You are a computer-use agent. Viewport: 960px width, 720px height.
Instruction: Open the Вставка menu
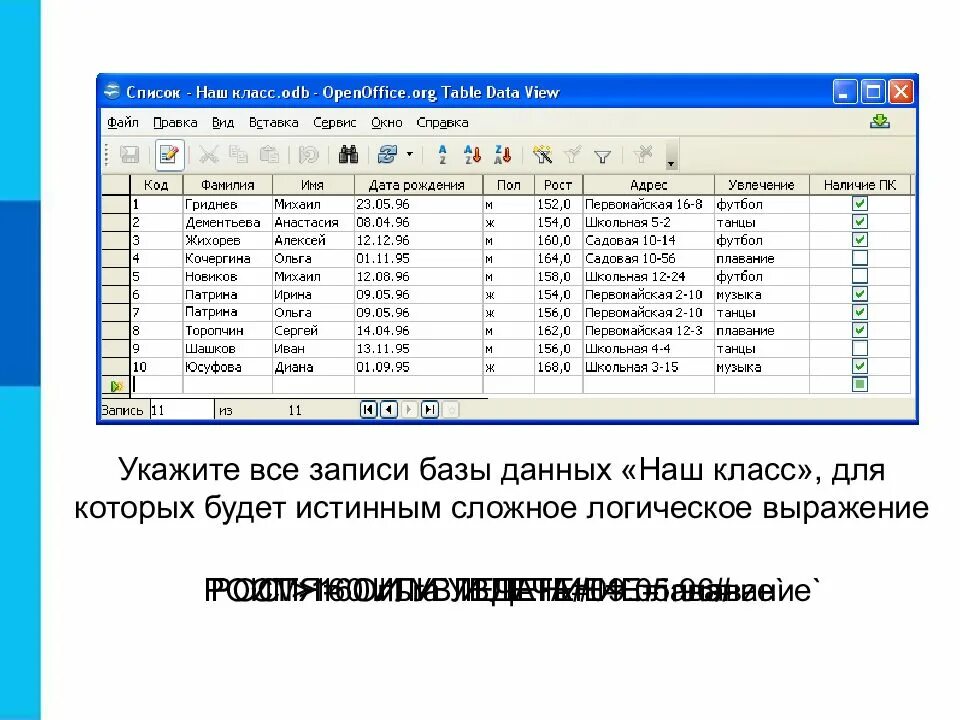coord(273,122)
